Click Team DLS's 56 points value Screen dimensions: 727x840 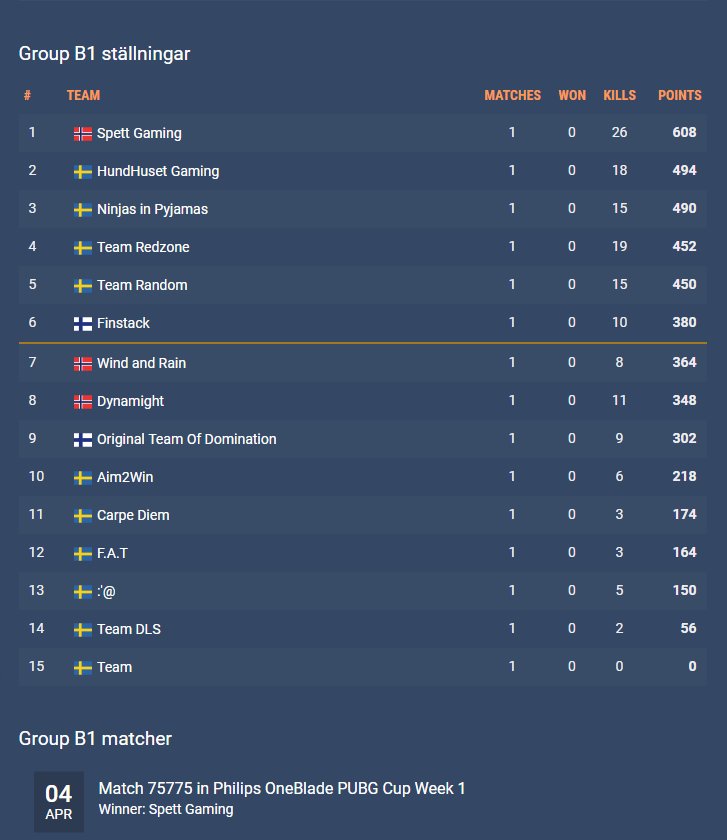click(688, 628)
